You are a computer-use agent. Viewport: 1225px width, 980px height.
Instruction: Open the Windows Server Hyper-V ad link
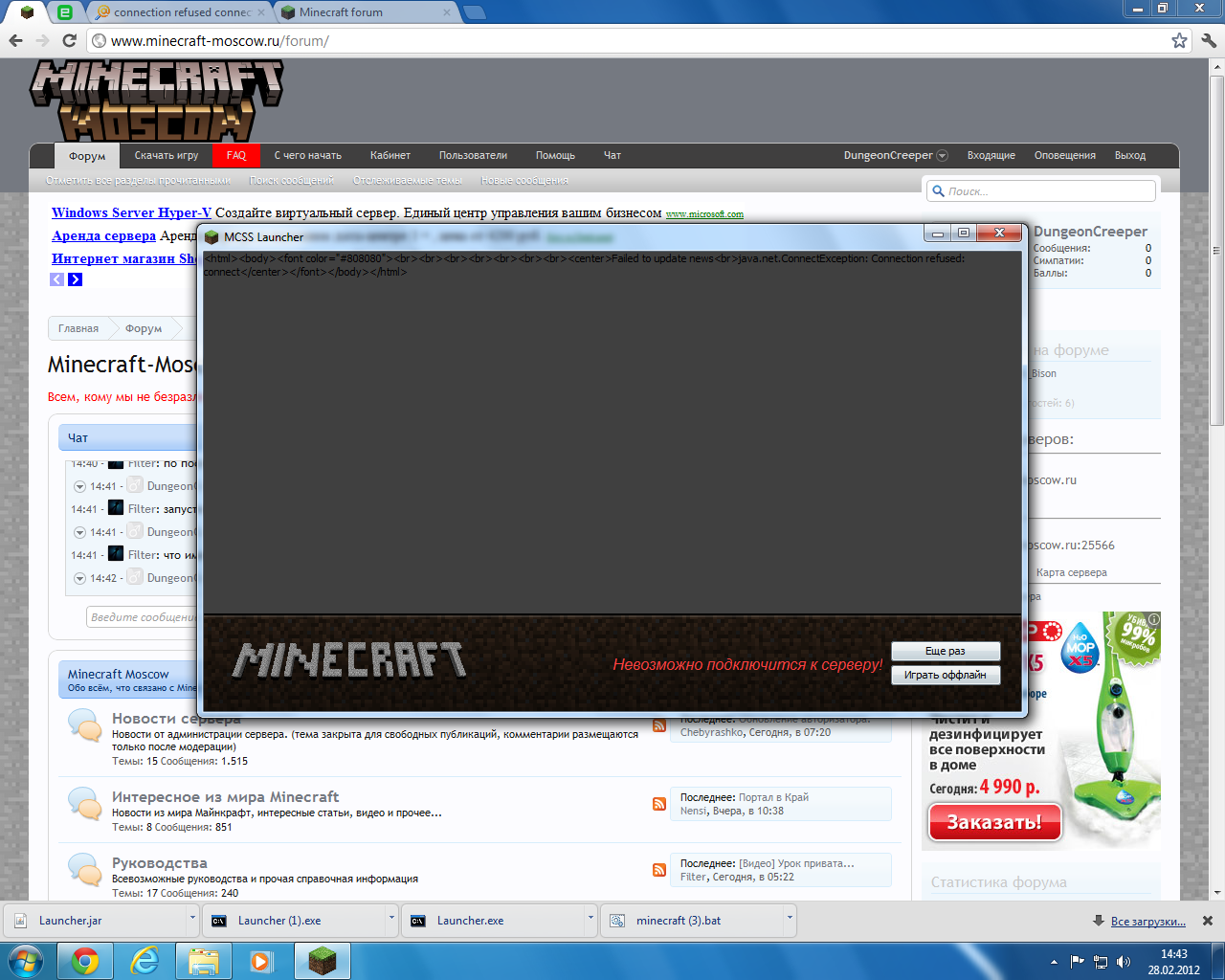point(131,212)
